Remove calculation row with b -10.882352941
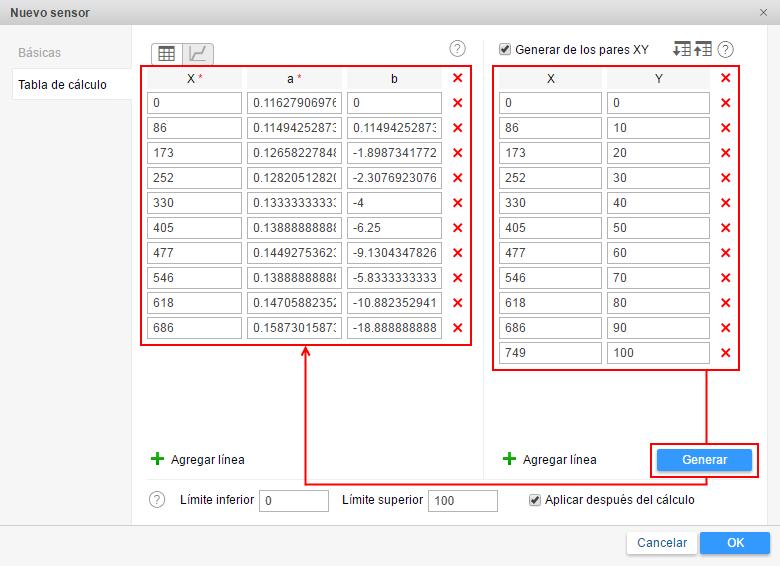Screen dimensions: 780x566 [458, 303]
